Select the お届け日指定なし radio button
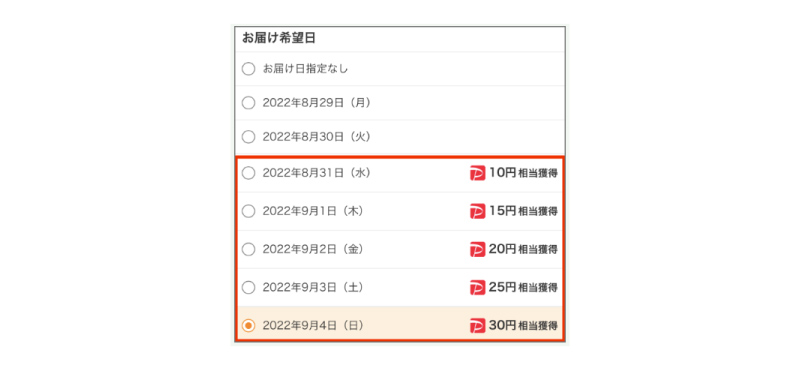This screenshot has height=370, width=800. 248,69
